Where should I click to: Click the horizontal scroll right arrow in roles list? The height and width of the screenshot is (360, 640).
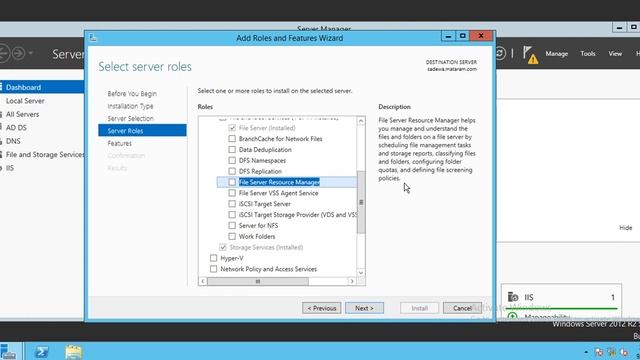pyautogui.click(x=352, y=281)
